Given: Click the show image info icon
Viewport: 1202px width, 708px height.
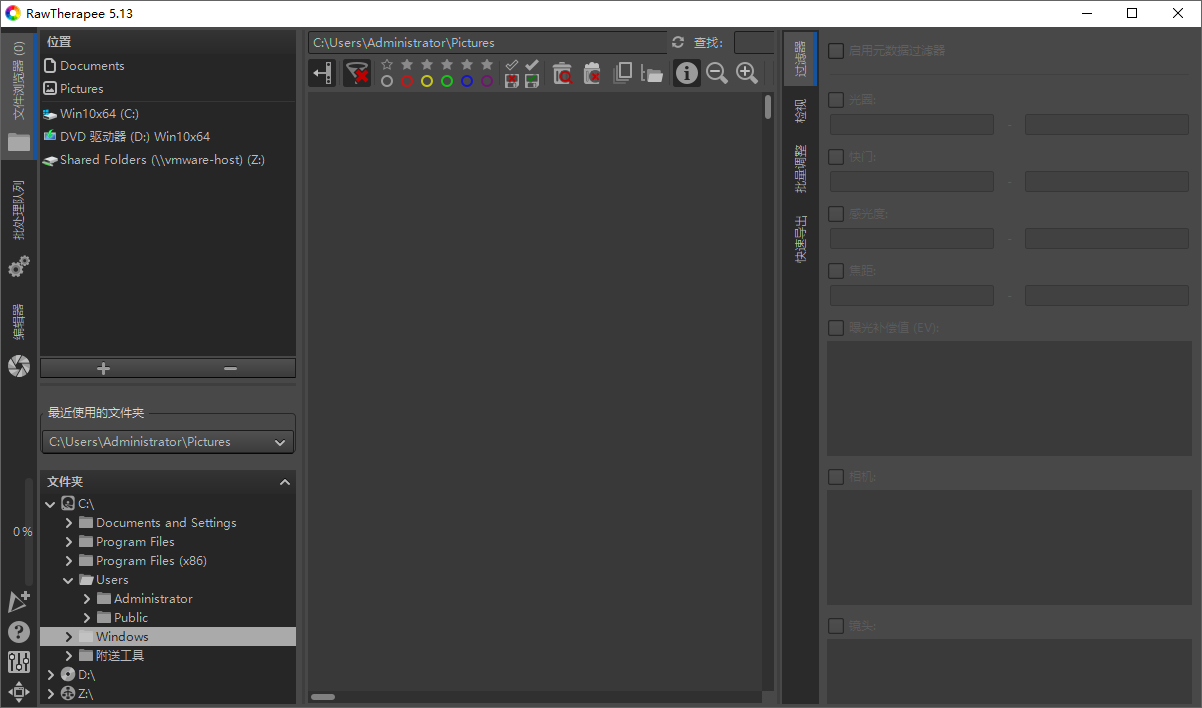Looking at the screenshot, I should click(687, 72).
